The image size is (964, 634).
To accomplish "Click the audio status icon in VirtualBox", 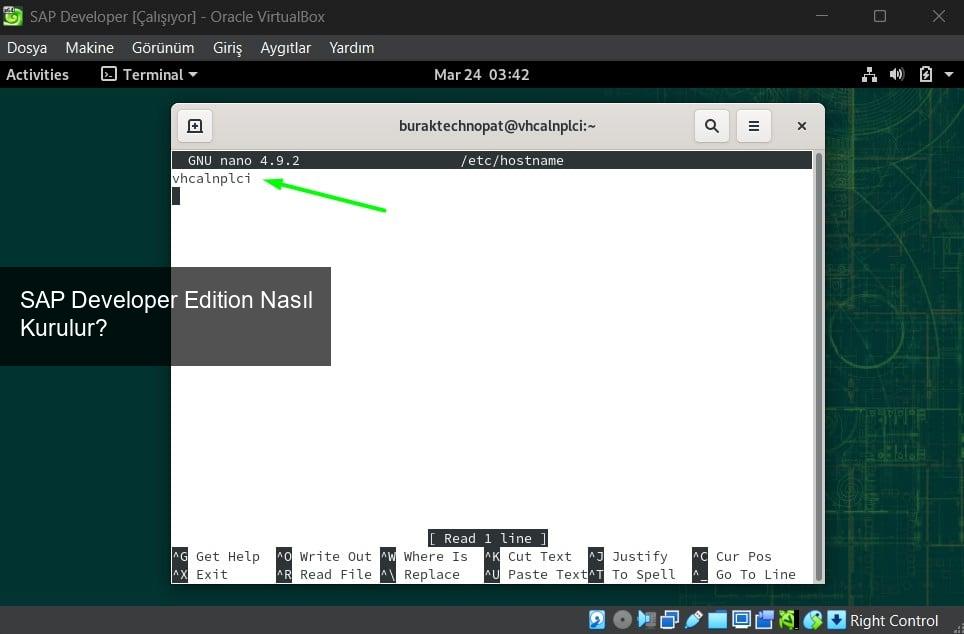I will (x=646, y=620).
